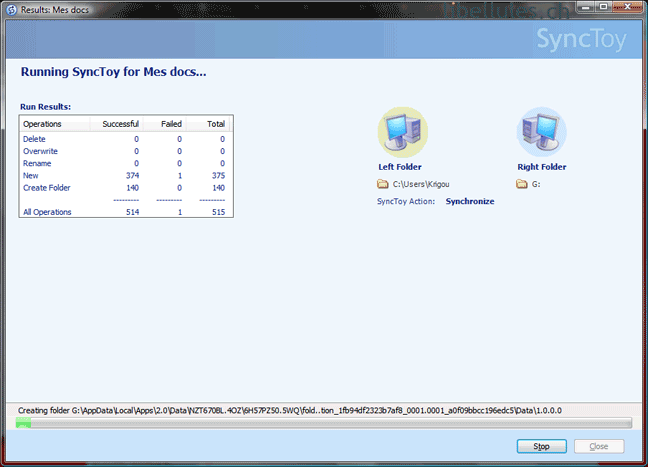Click the Synchronize action text

(470, 201)
